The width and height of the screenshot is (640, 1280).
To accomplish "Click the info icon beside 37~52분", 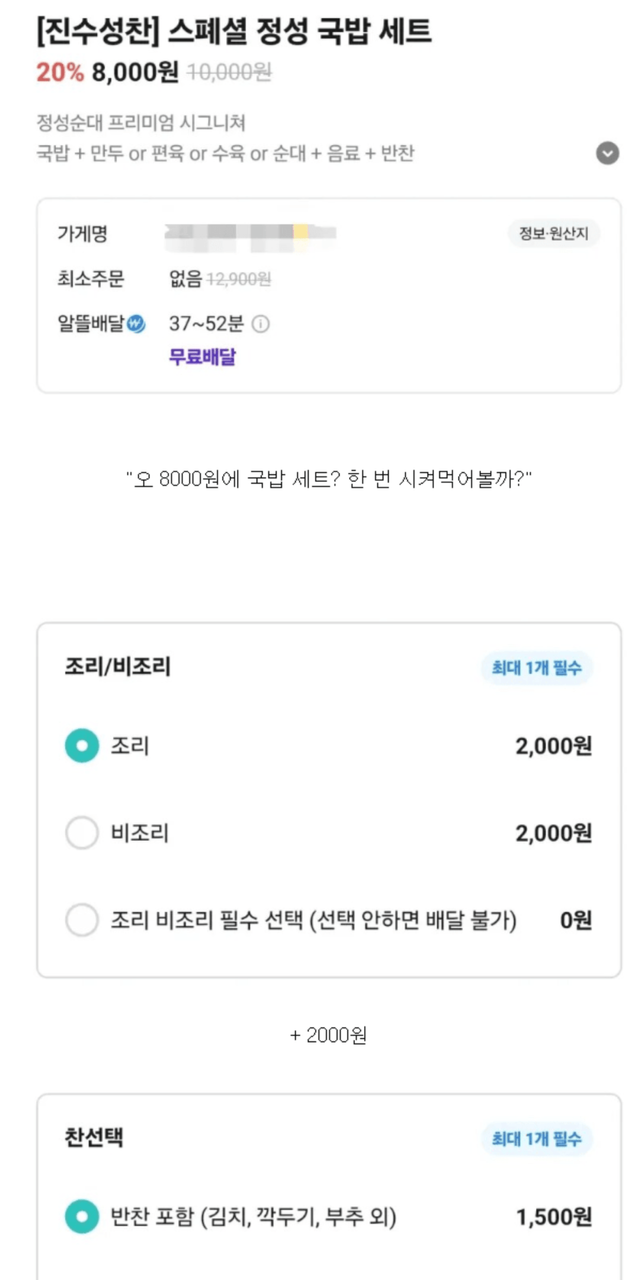I will point(261,324).
